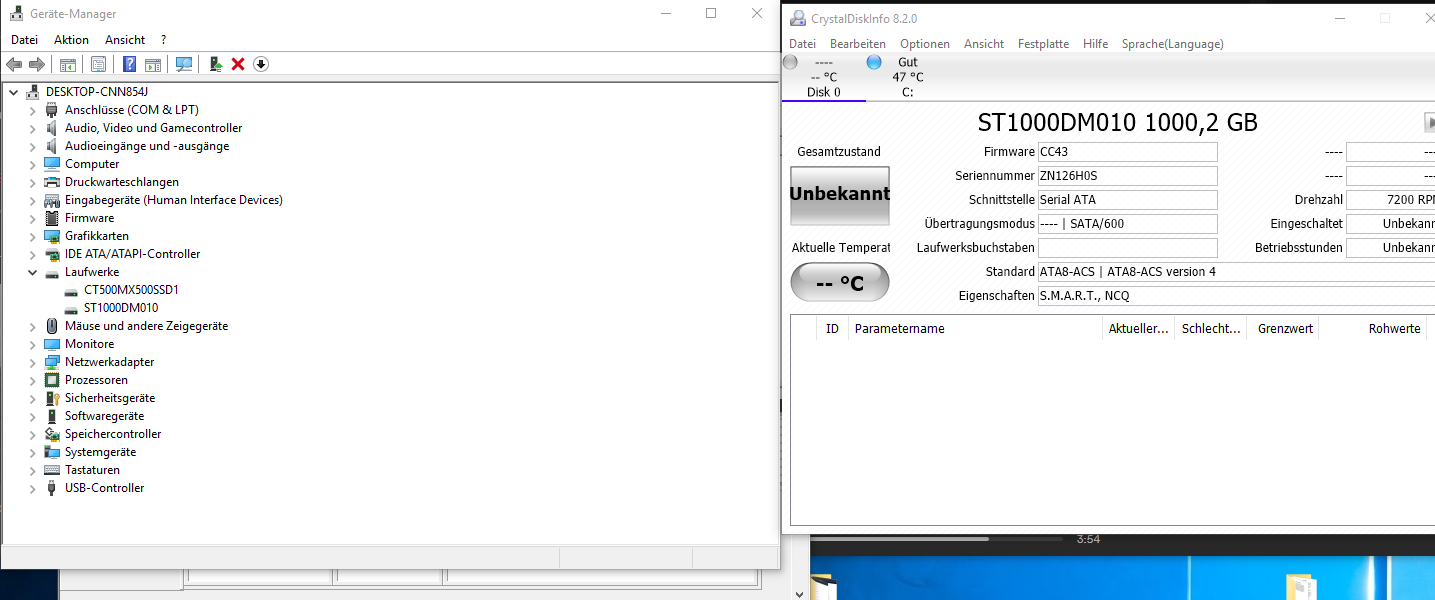Screen dimensions: 1435x600
Task: Click the show/hide action pane toolbar icon
Action: point(153,64)
